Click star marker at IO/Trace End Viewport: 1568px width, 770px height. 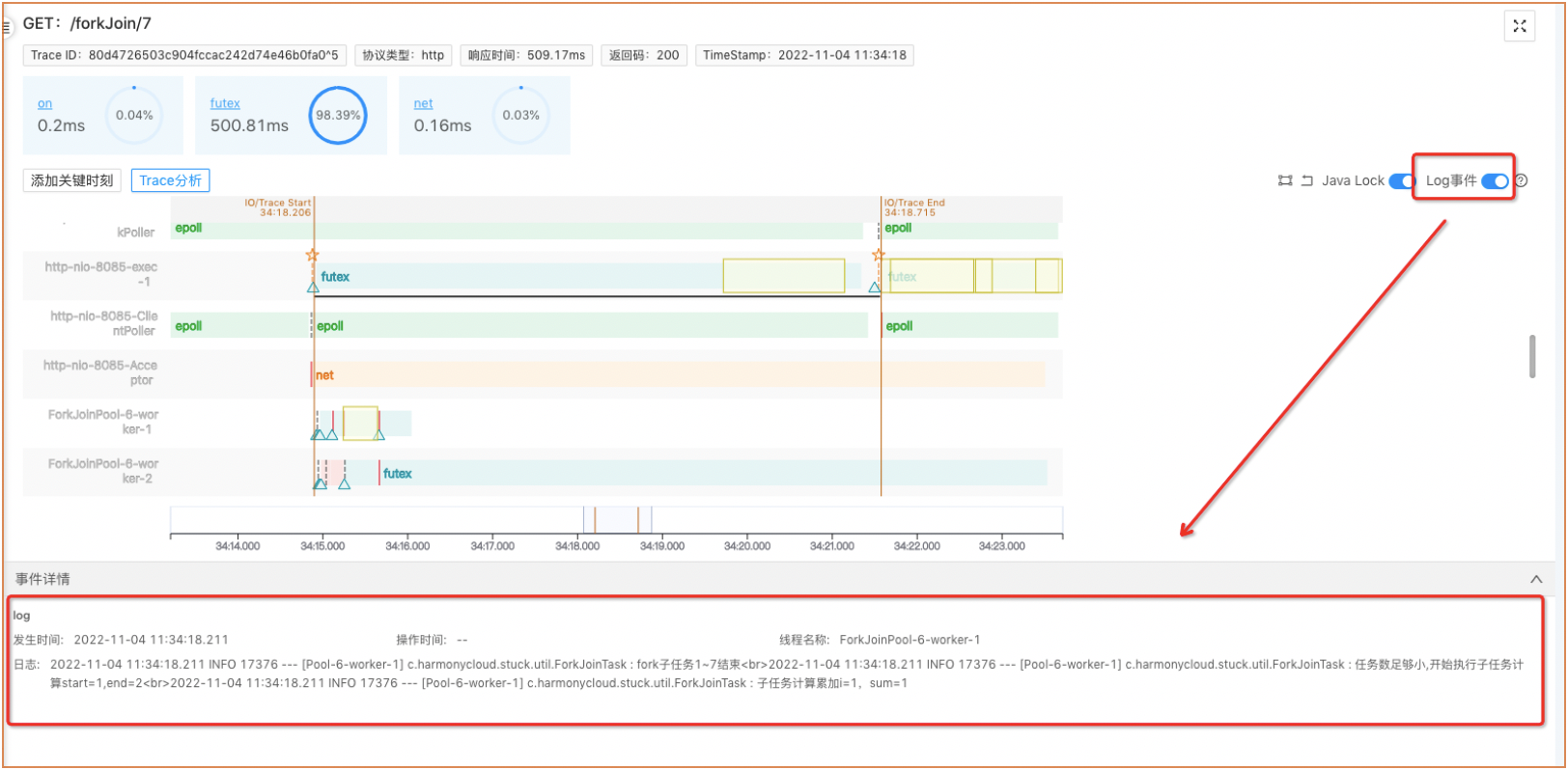[x=878, y=255]
